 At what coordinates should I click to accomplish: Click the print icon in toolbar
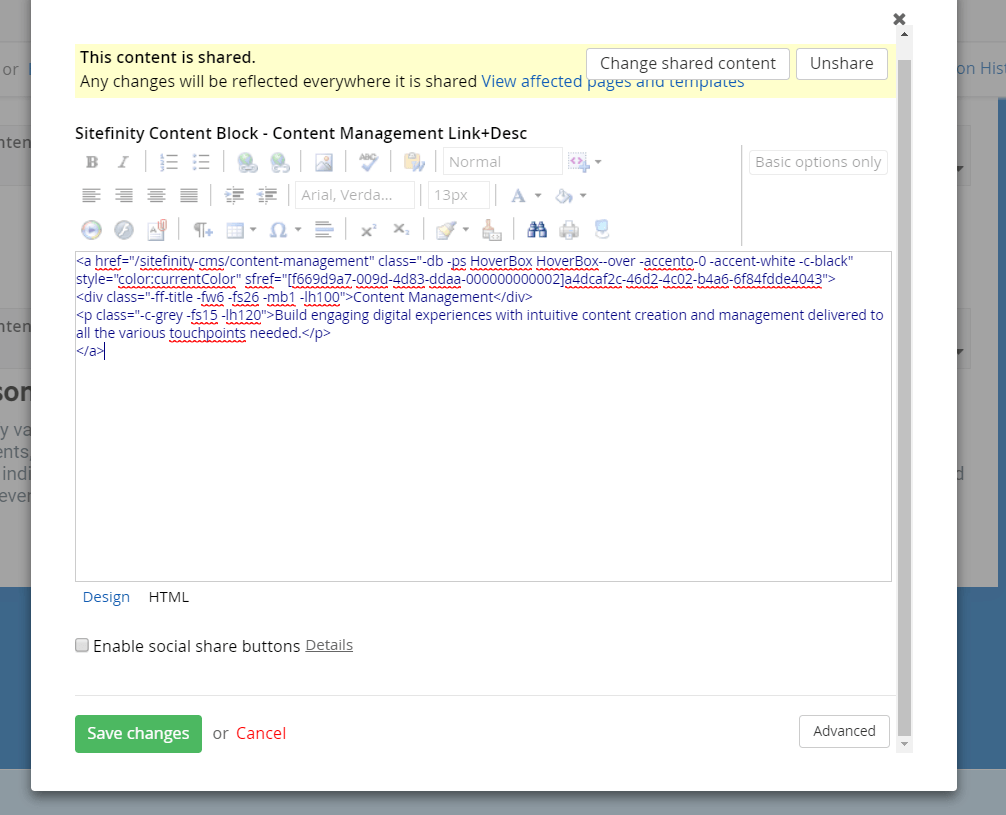(x=569, y=230)
